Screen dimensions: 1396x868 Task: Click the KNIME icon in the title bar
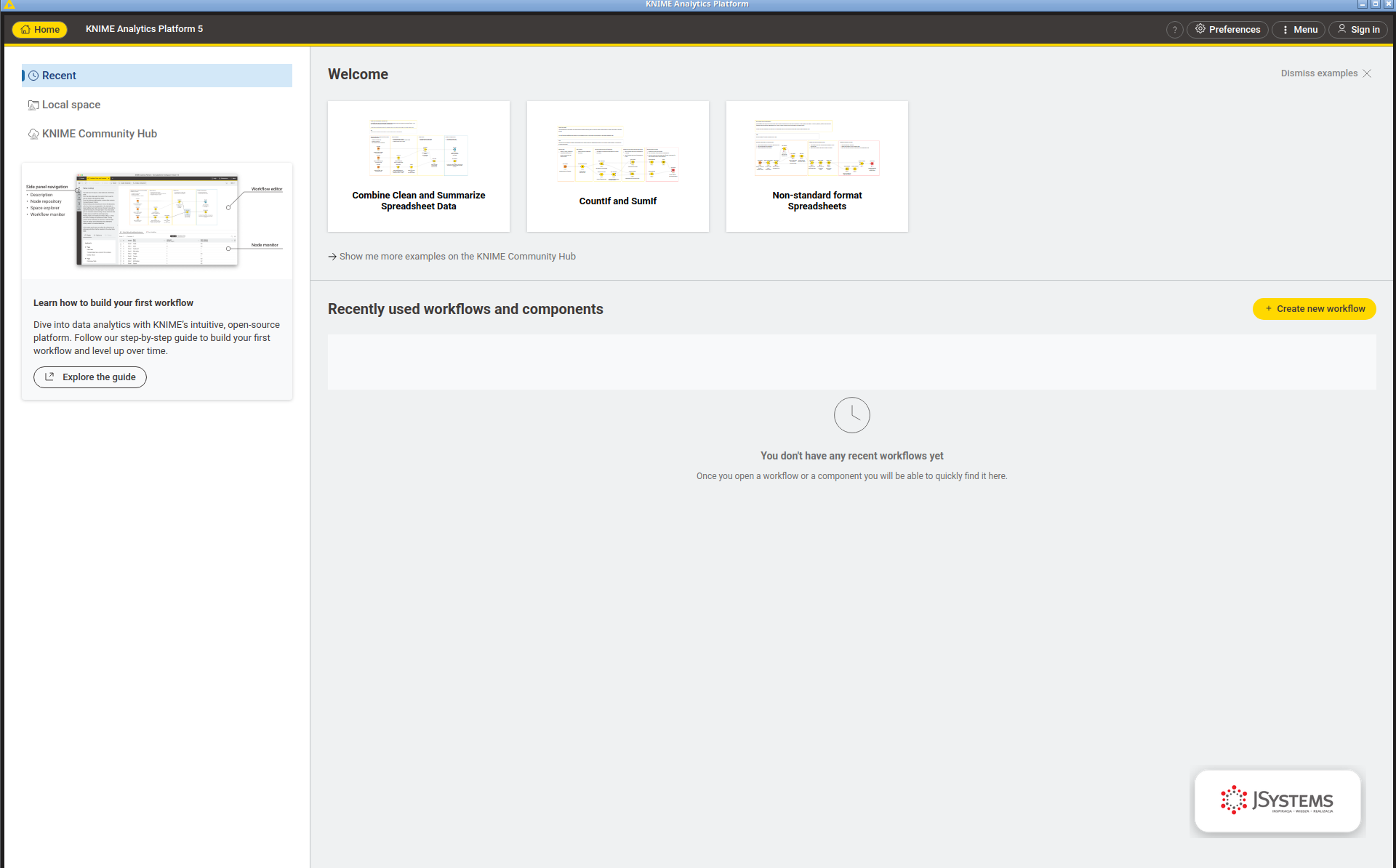coord(9,4)
